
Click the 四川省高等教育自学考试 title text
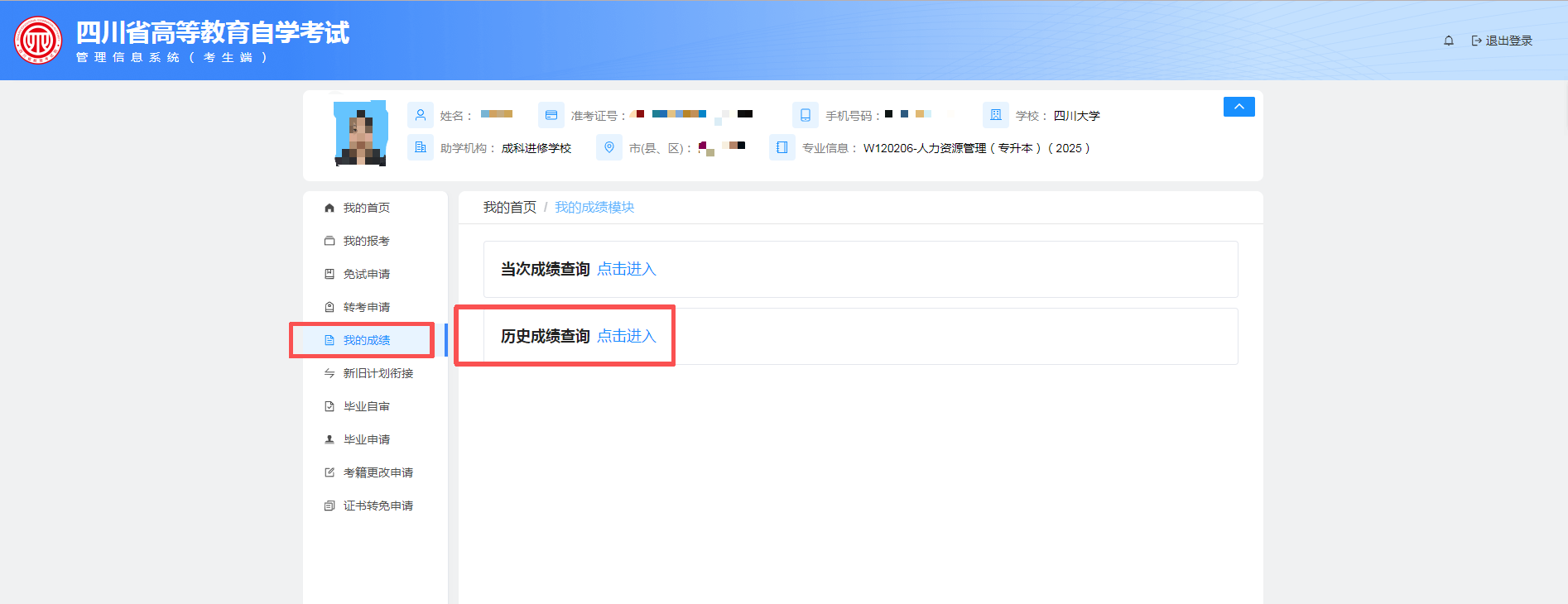click(x=213, y=32)
